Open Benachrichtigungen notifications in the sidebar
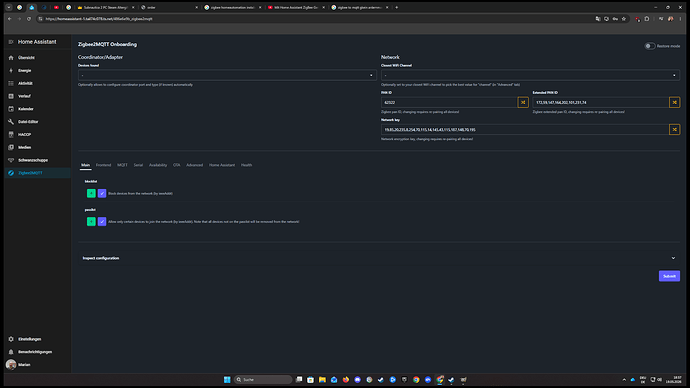 (37, 352)
